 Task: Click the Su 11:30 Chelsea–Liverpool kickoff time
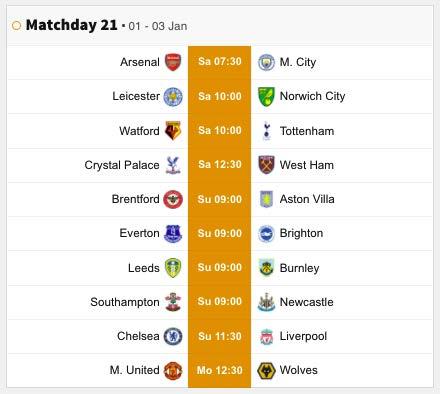click(x=219, y=336)
